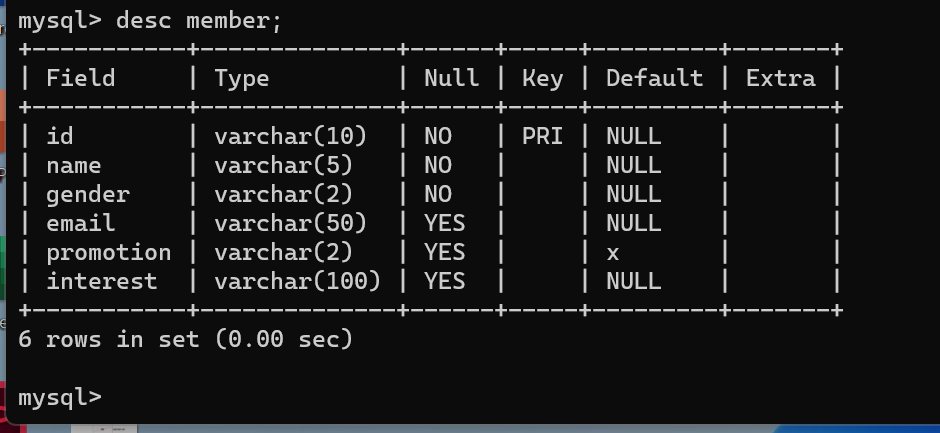Click the 'email' field name
The image size is (940, 433).
tap(80, 223)
